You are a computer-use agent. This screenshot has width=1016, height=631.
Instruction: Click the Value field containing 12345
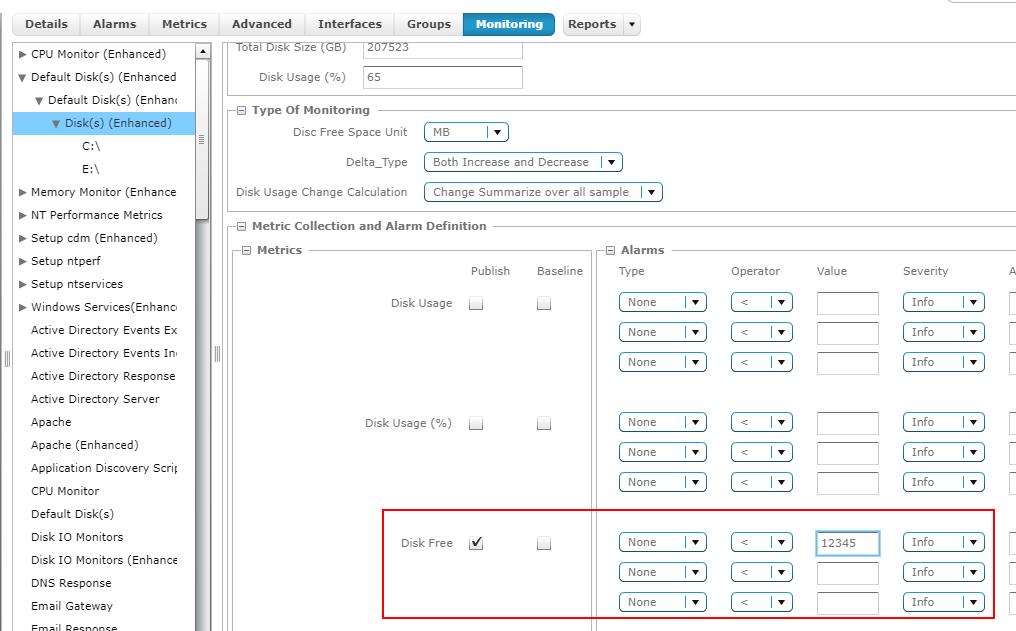(x=847, y=542)
